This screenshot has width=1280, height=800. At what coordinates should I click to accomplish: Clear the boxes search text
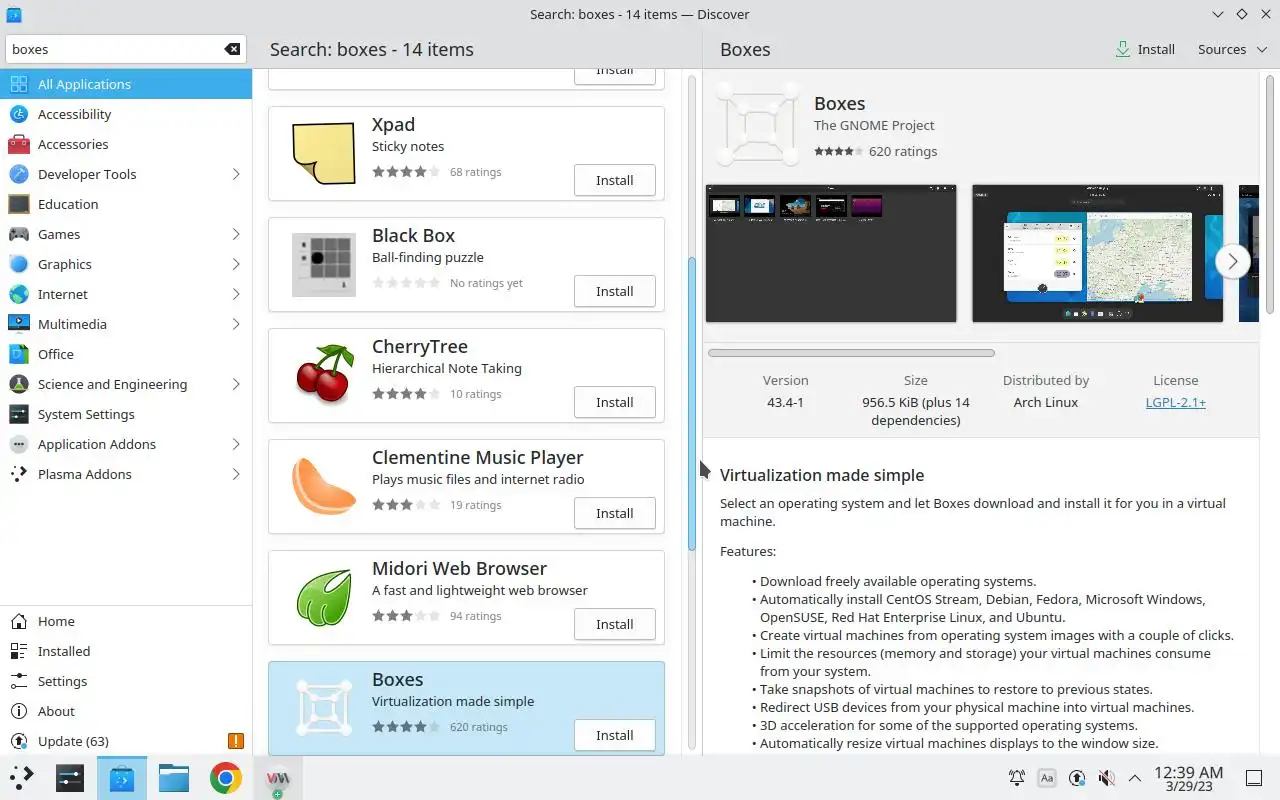[232, 49]
